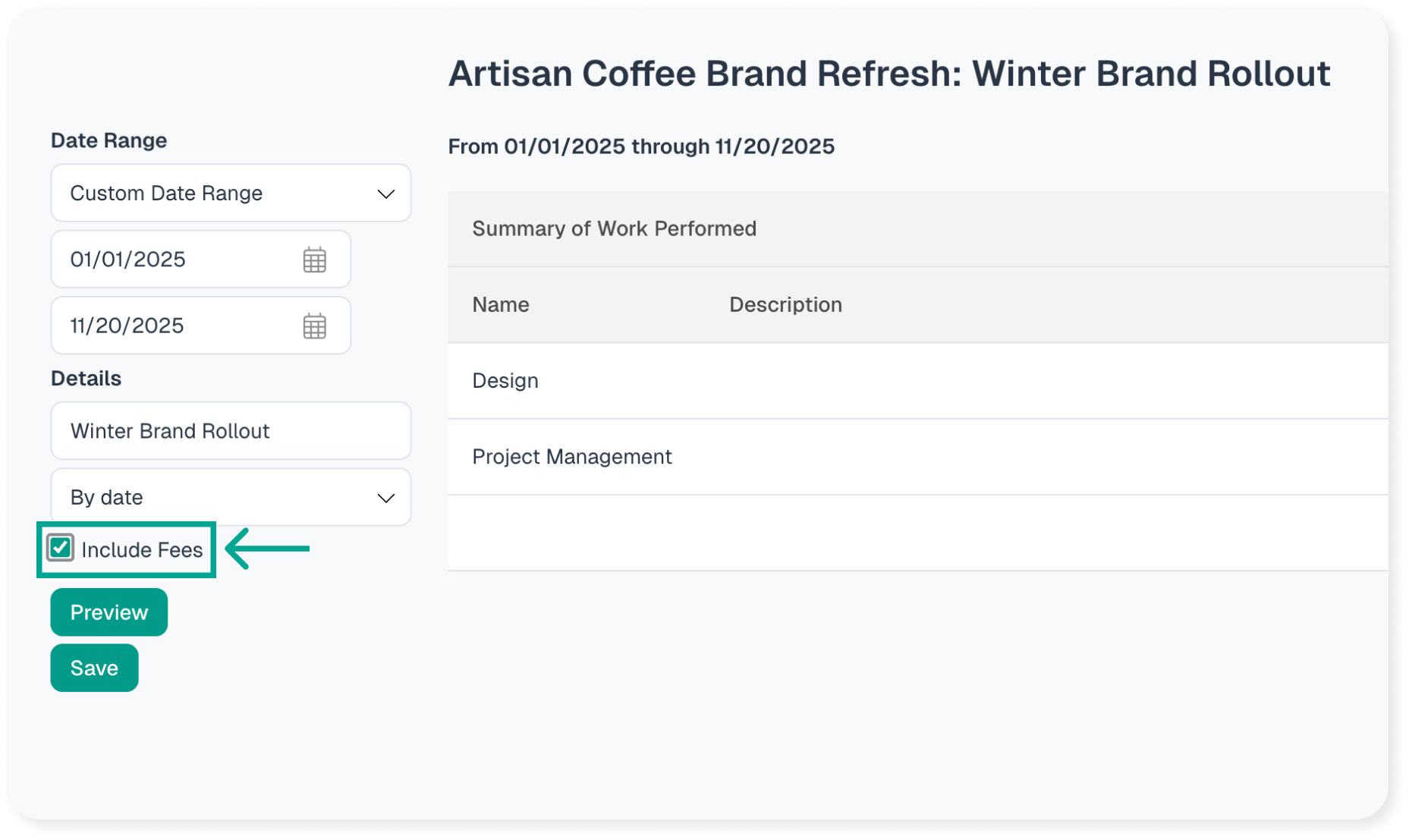This screenshot has width=1409, height=840.
Task: Click the From 01/01/2025 through 11/20/2025 text
Action: (641, 146)
